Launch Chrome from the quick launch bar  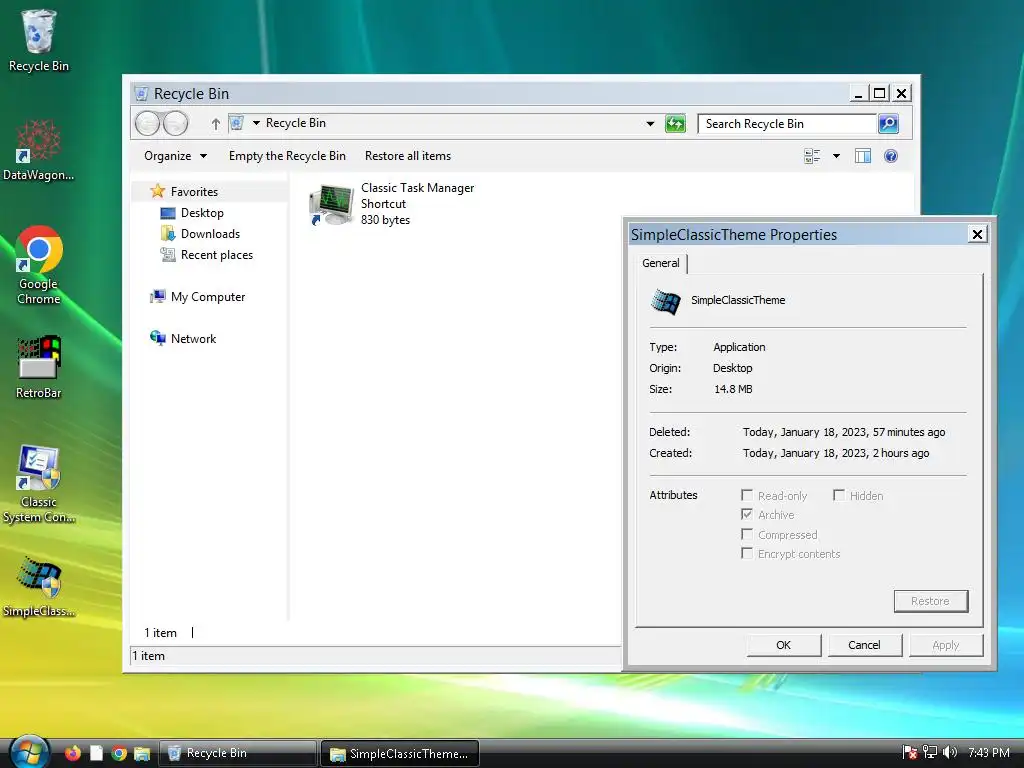pos(118,753)
